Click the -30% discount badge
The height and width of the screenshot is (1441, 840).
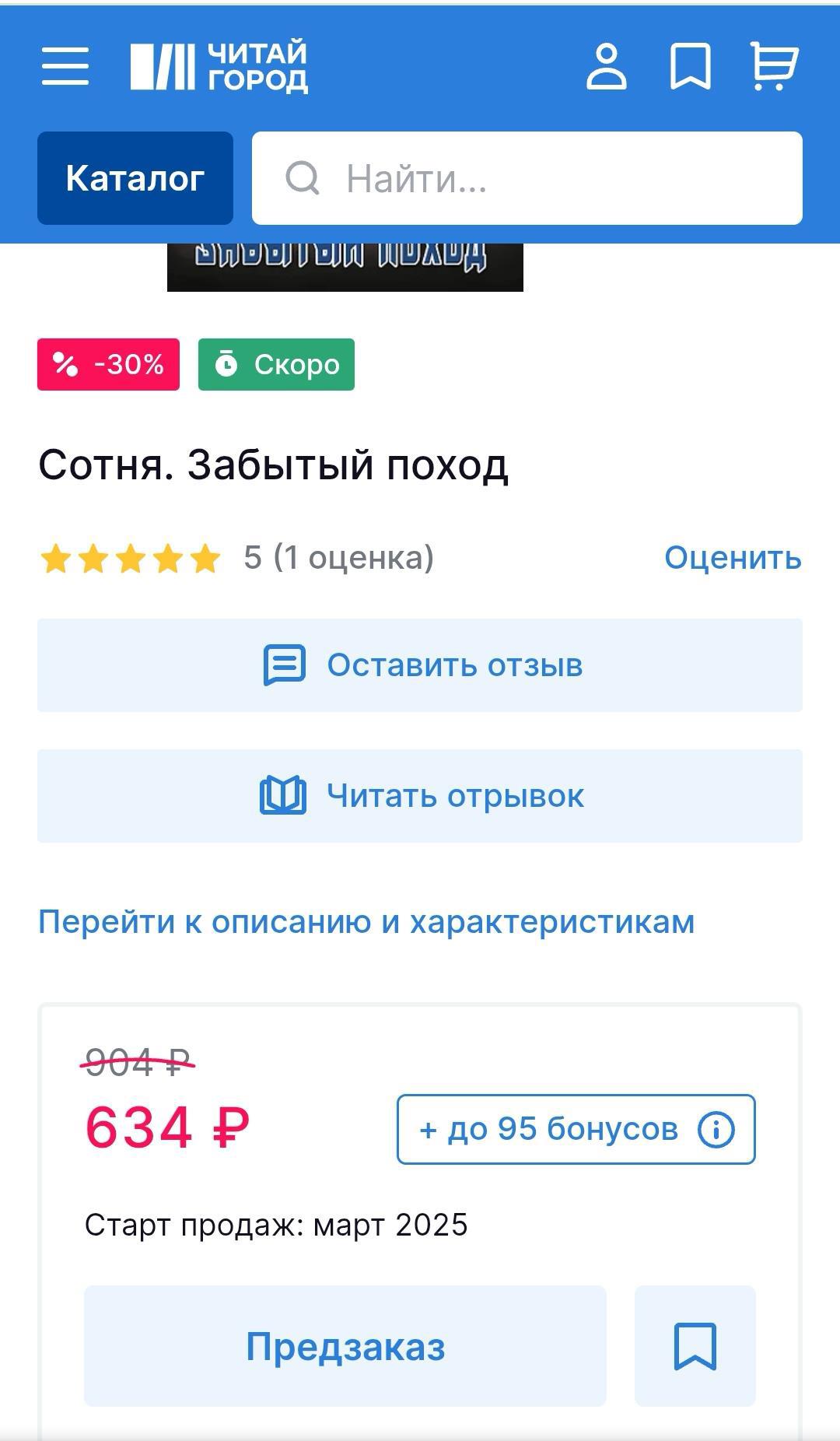(108, 364)
